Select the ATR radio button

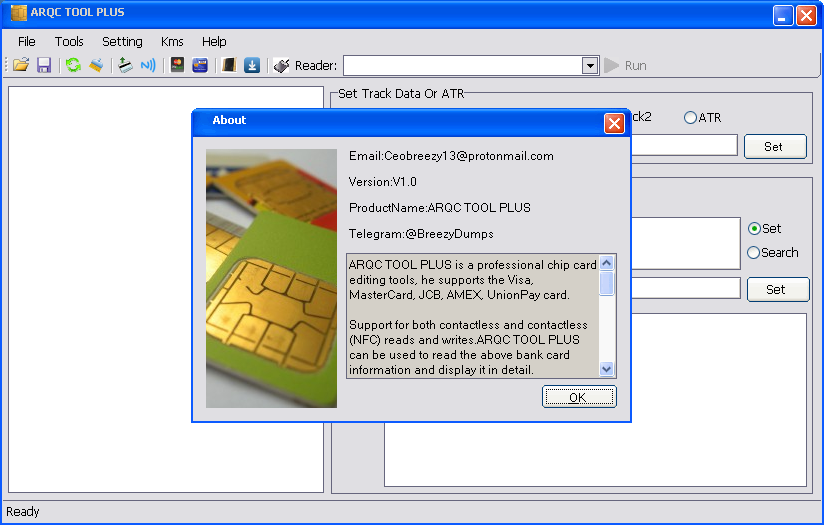click(x=690, y=117)
